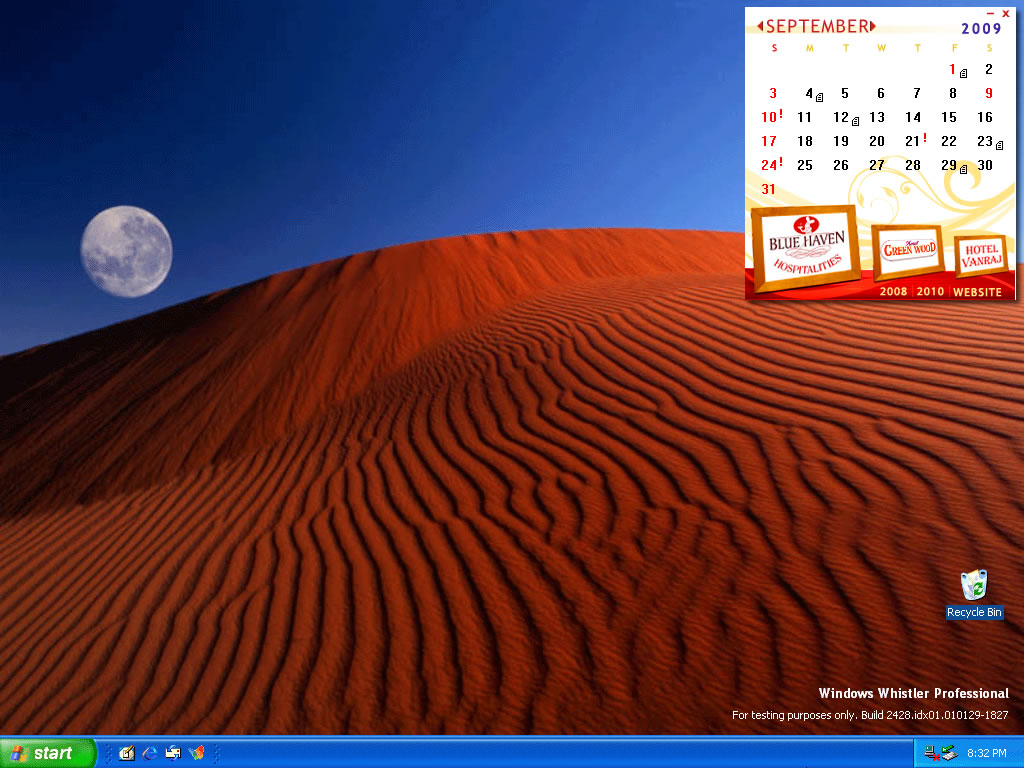Go to previous month using left arrow
The height and width of the screenshot is (768, 1024).
(760, 26)
